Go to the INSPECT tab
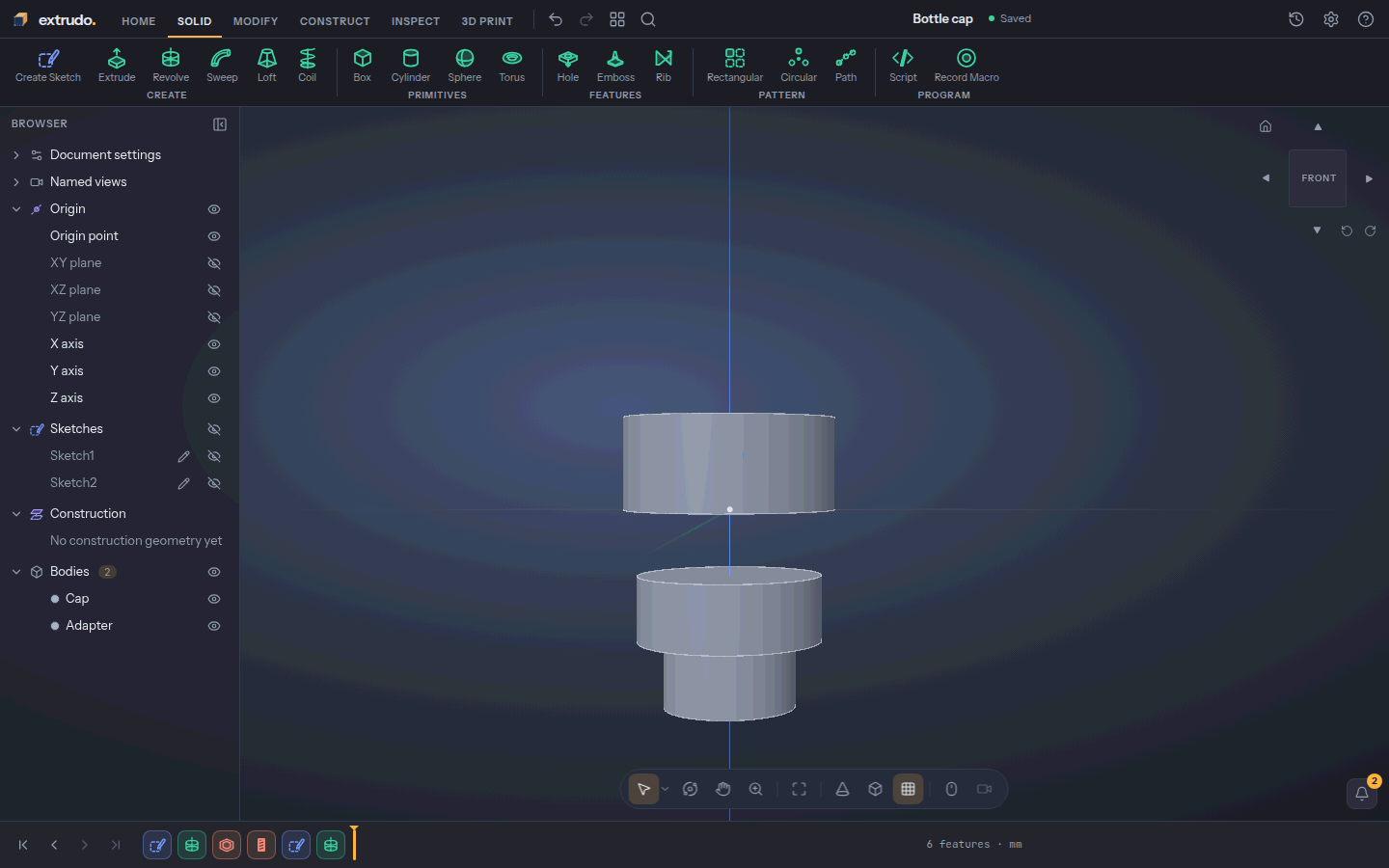The height and width of the screenshot is (868, 1389). pyautogui.click(x=416, y=21)
